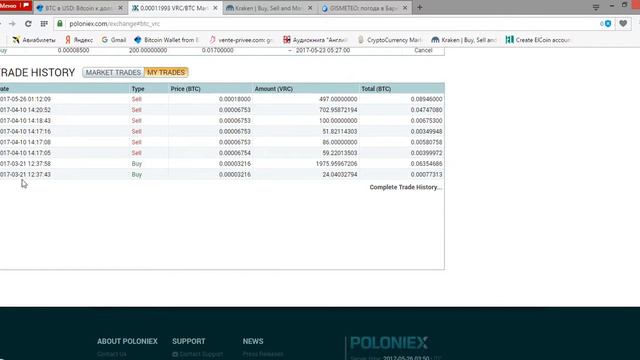Select the total 0.00077313 cell
The image size is (640, 360).
click(426, 174)
